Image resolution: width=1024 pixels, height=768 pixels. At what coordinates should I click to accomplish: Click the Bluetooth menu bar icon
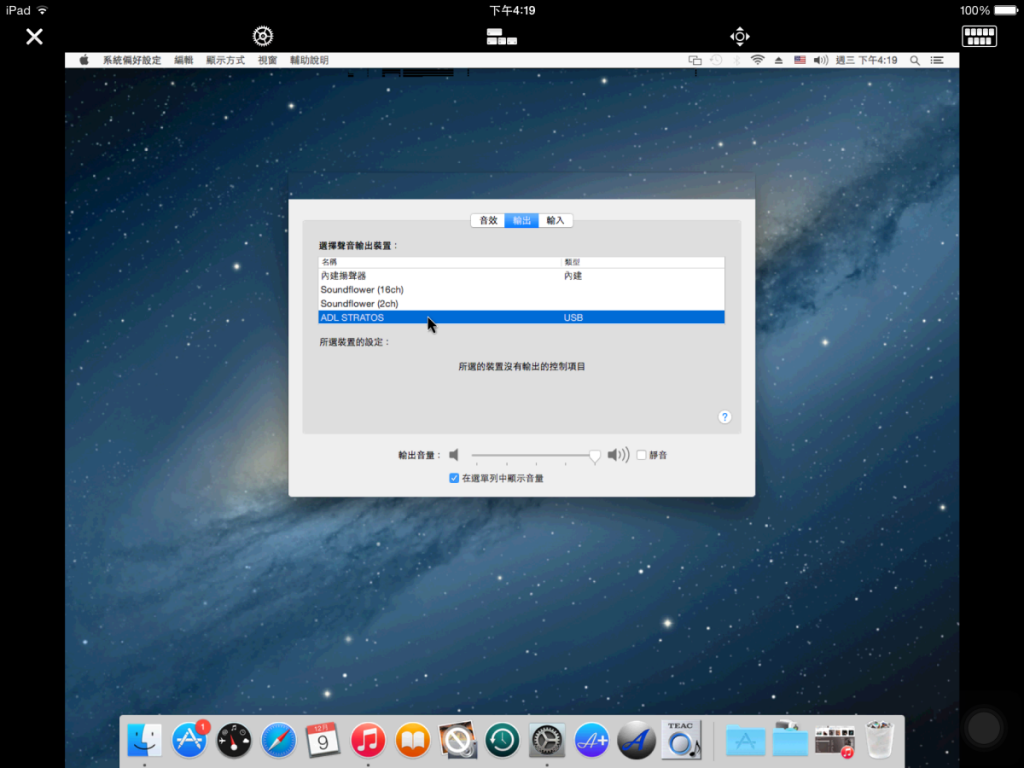737,60
